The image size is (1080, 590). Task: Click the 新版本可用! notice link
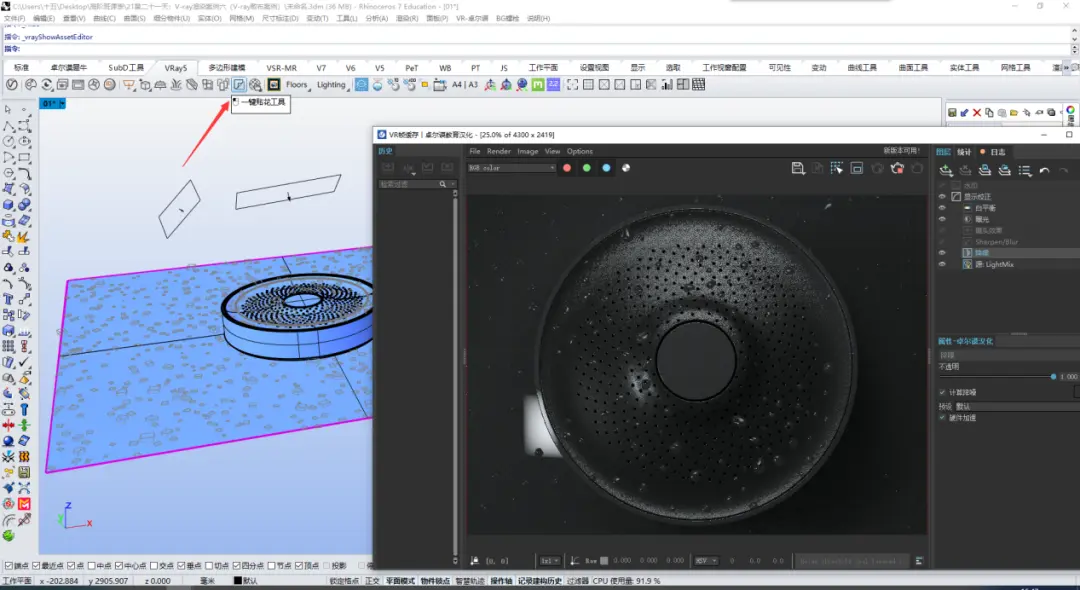(x=901, y=151)
